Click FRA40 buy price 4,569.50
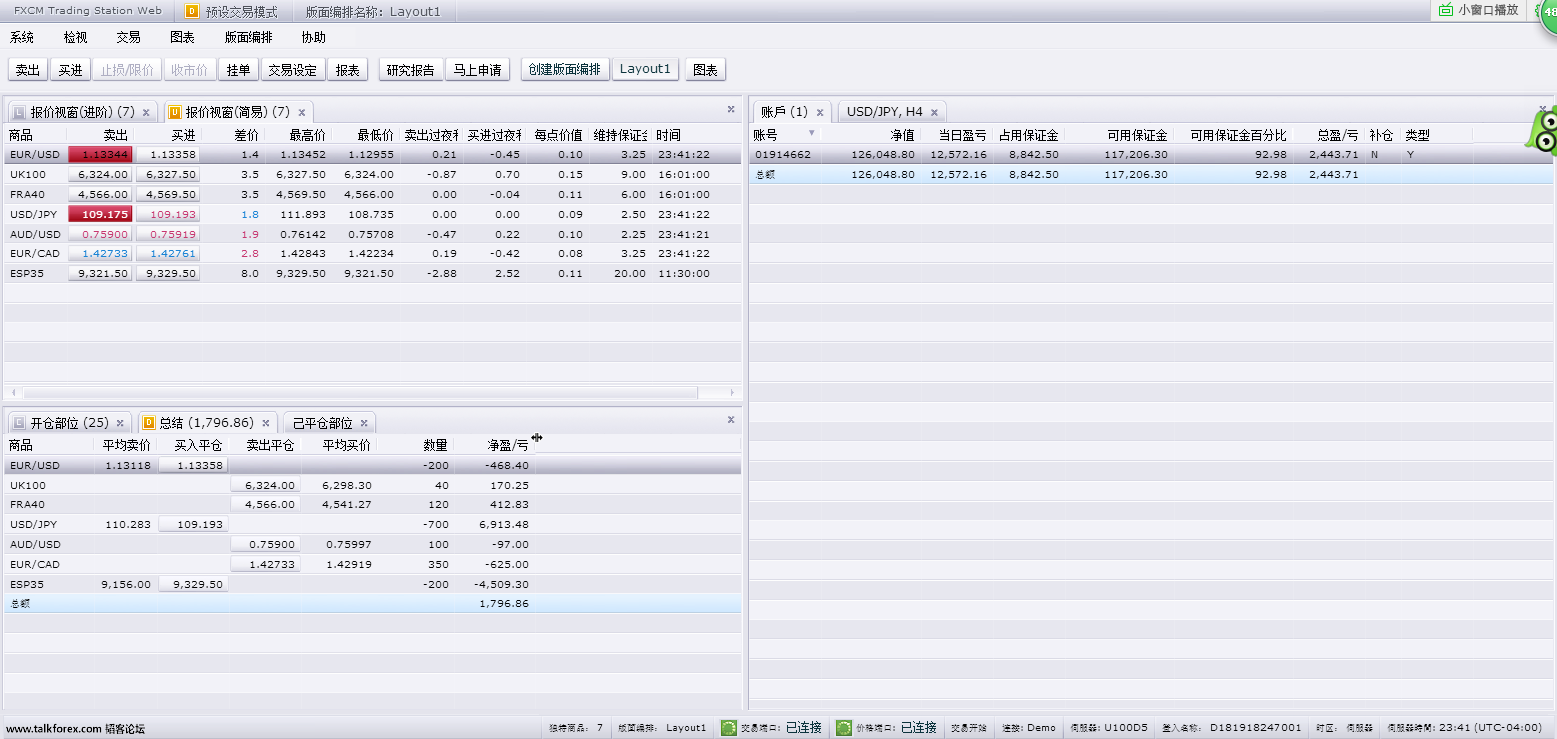 (168, 194)
